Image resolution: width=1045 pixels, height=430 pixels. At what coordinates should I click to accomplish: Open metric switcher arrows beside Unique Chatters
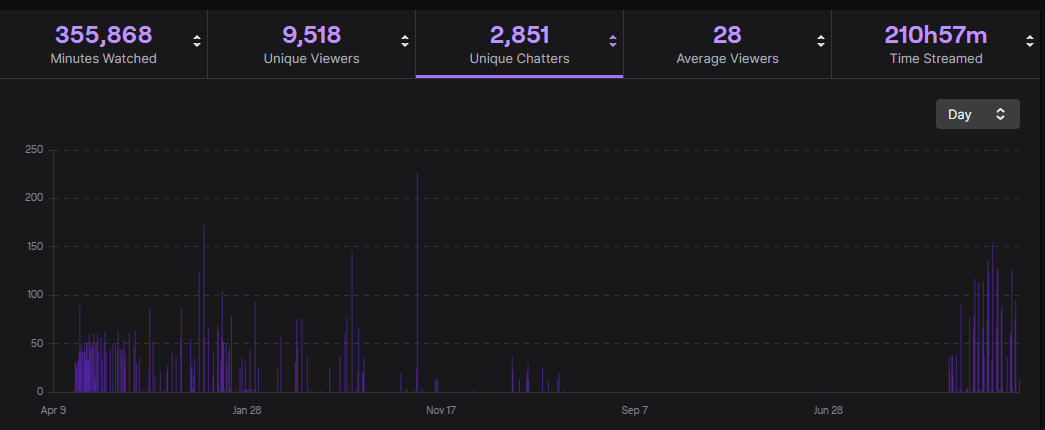[x=612, y=41]
